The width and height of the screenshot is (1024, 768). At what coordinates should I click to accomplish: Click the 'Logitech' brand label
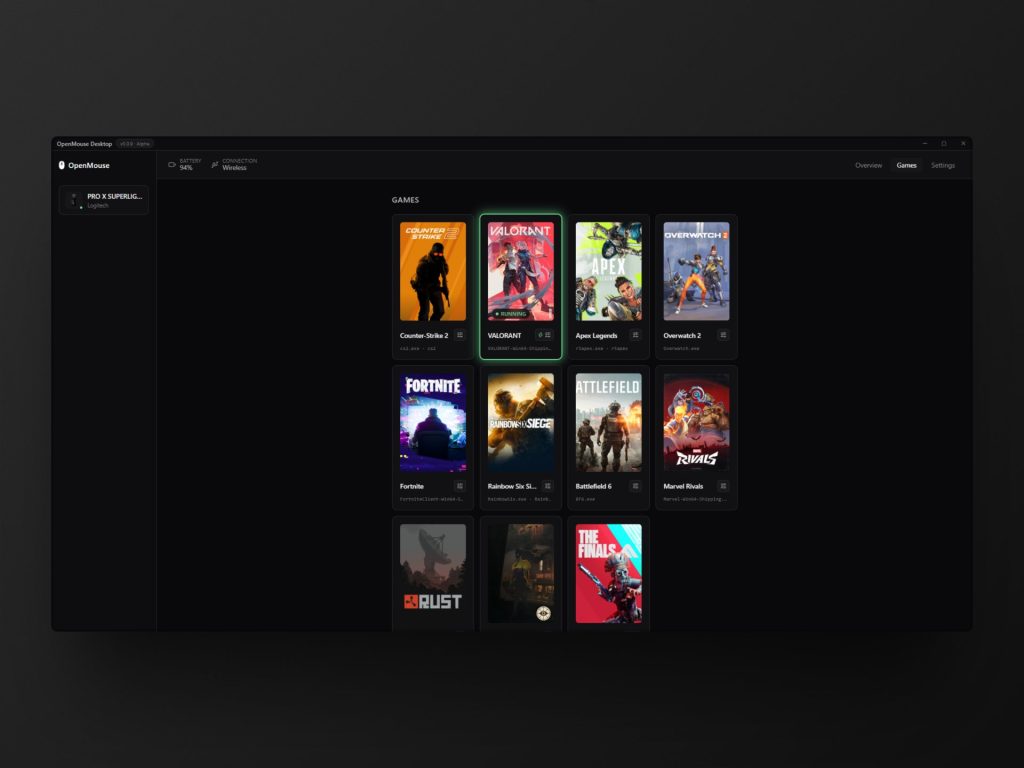[x=98, y=206]
